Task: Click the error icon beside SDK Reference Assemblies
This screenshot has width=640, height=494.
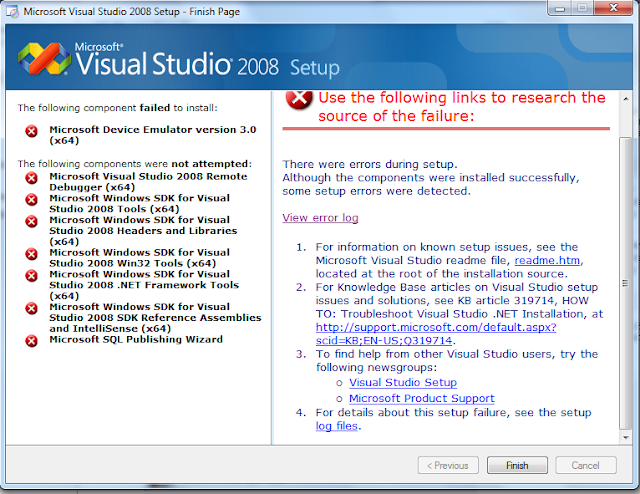Action: (x=31, y=308)
